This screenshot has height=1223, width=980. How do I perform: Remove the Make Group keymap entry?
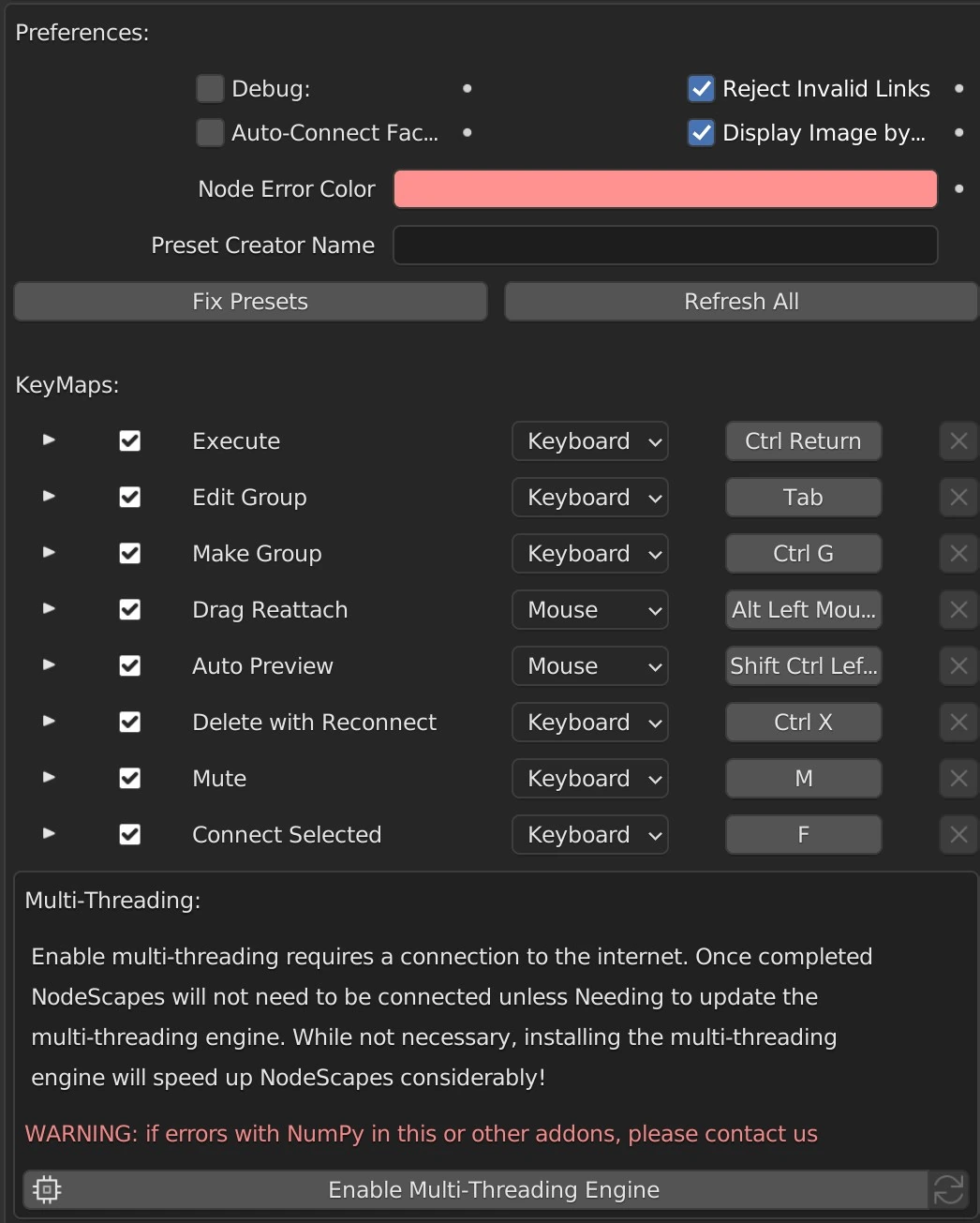[x=958, y=554]
